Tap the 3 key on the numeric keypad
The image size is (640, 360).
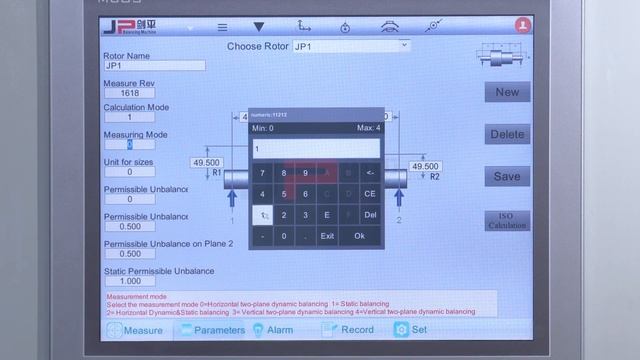coord(305,215)
